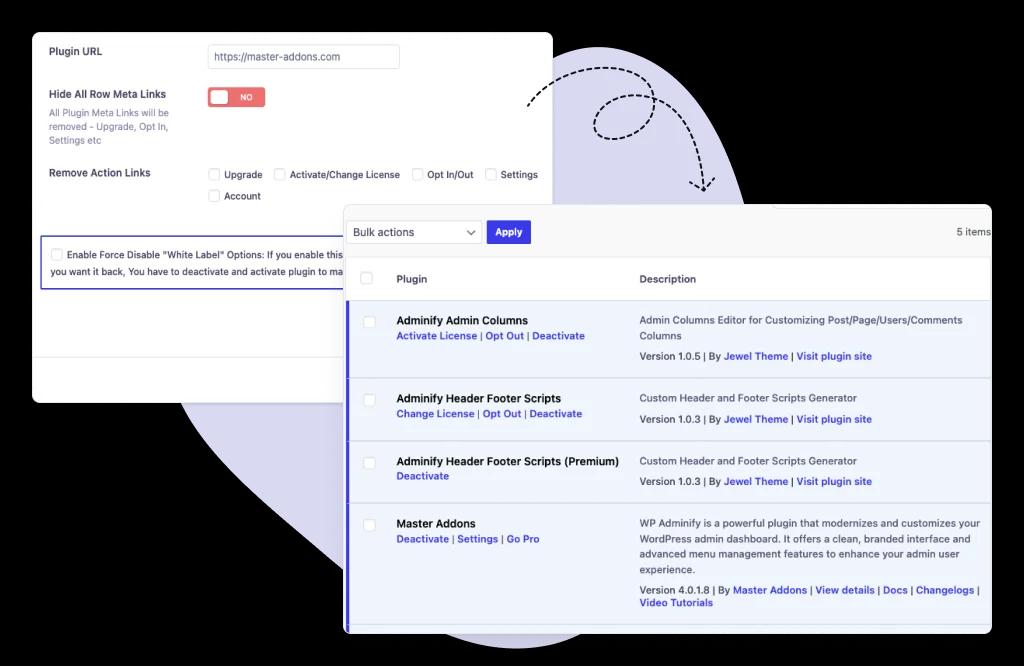This screenshot has height=666, width=1024.
Task: Select the Adminify Admin Columns row checkbox
Action: 369,322
